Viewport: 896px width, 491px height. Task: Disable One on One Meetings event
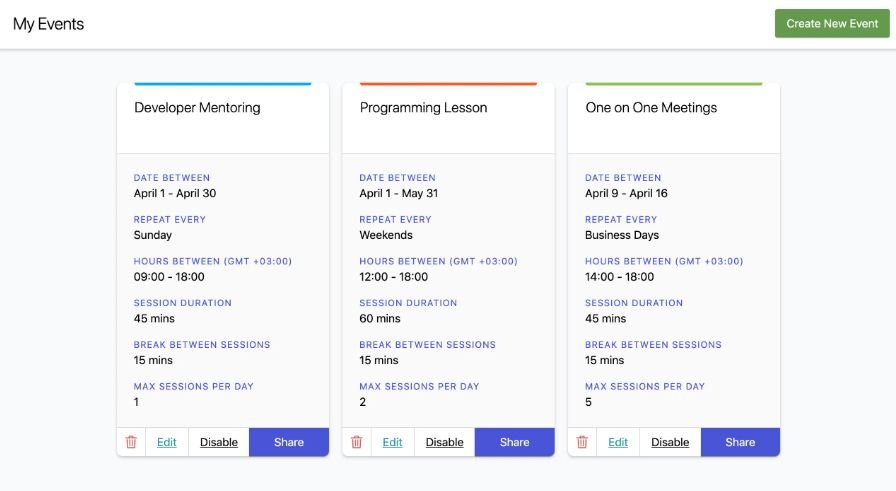(x=670, y=442)
